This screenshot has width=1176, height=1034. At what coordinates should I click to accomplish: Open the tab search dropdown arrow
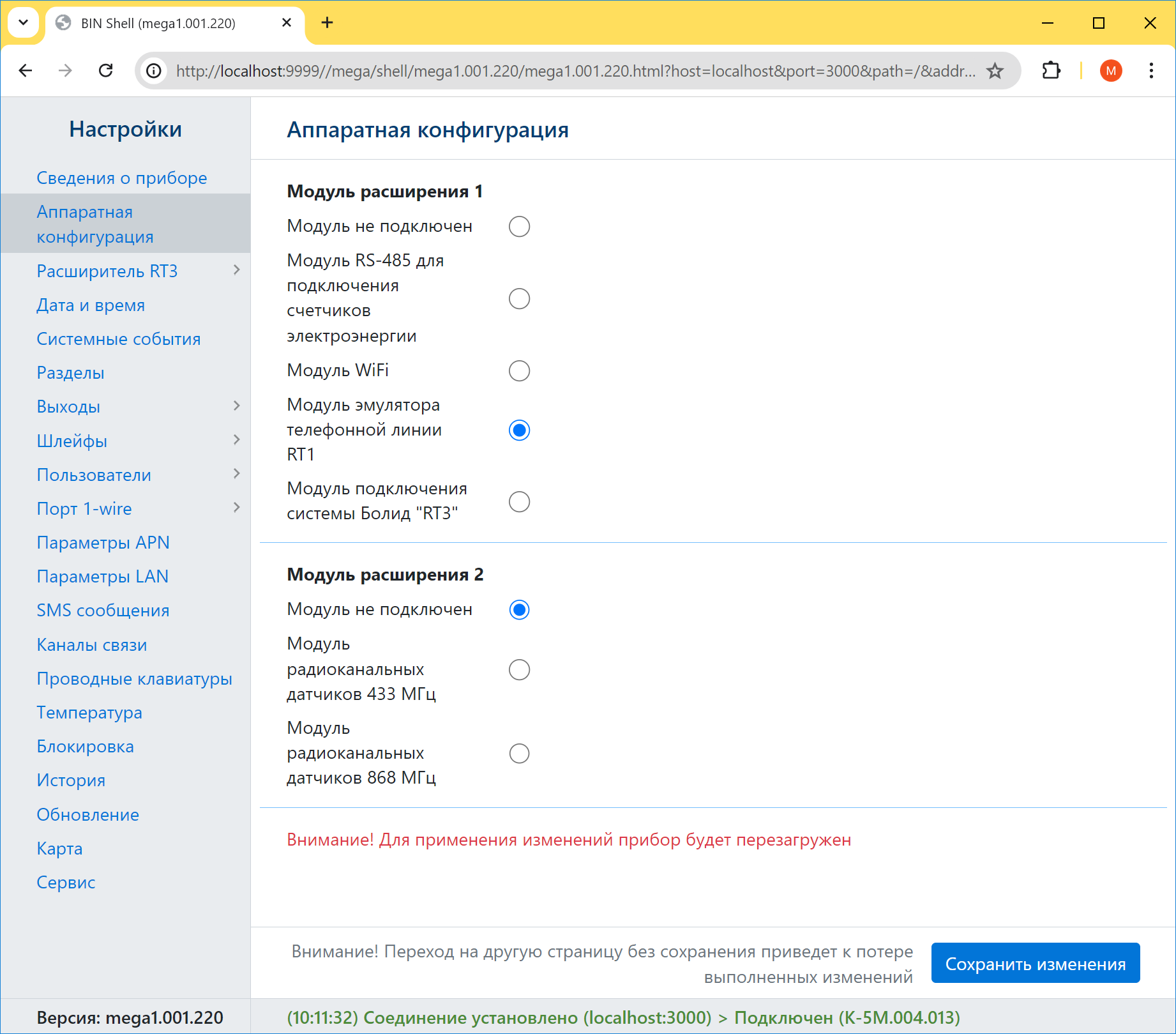pyautogui.click(x=24, y=23)
